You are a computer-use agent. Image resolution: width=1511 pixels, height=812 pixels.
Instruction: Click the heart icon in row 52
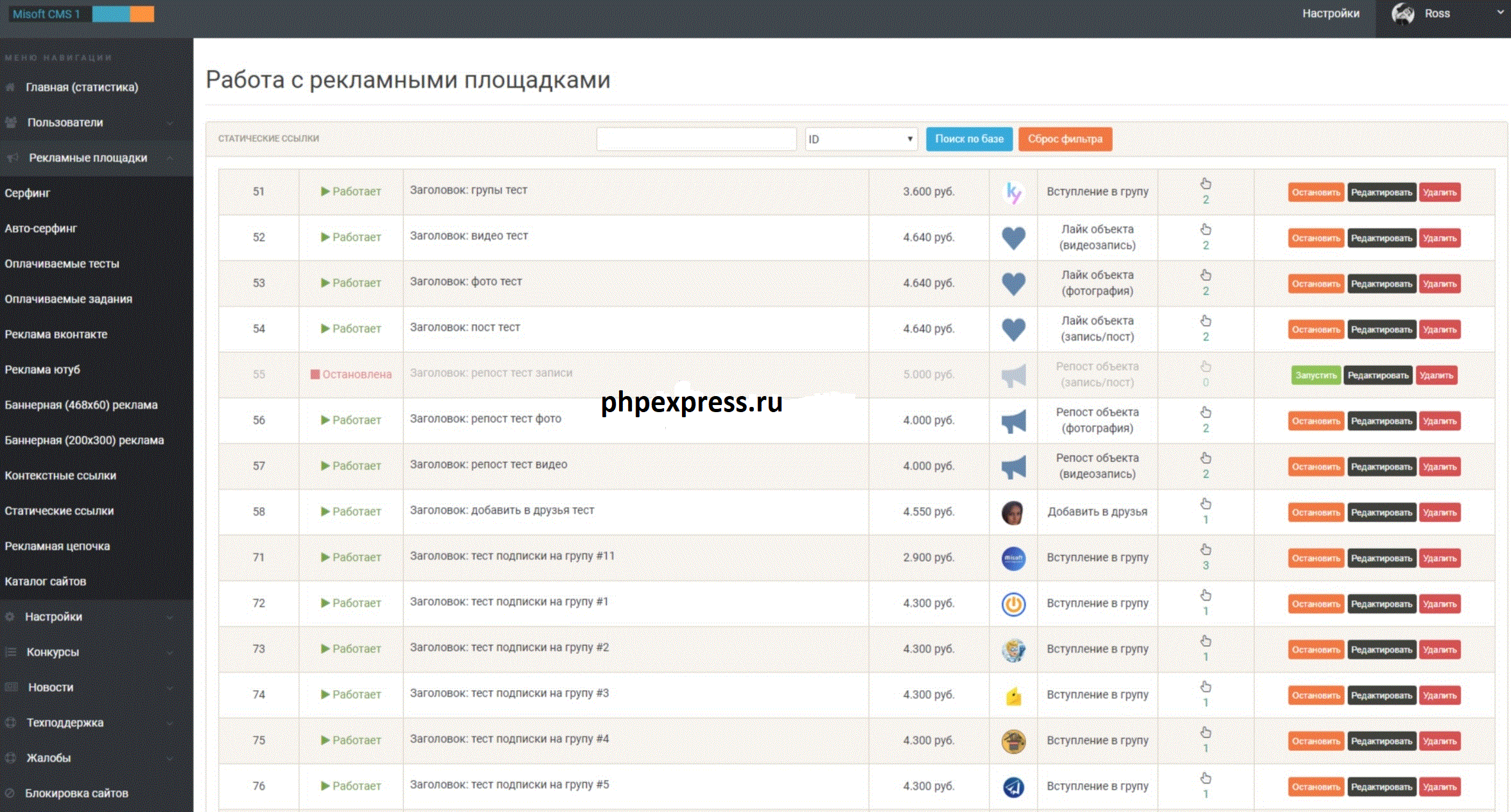pyautogui.click(x=1013, y=238)
